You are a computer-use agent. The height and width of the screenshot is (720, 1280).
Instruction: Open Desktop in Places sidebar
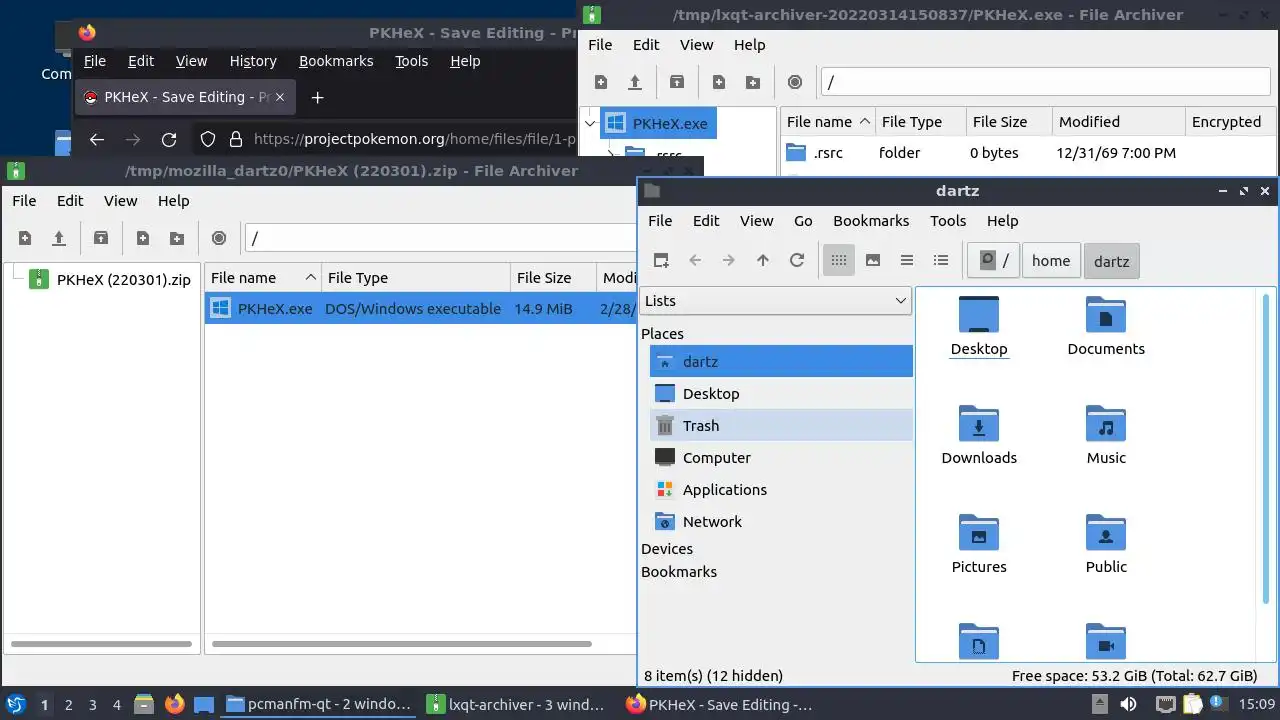[781, 394]
